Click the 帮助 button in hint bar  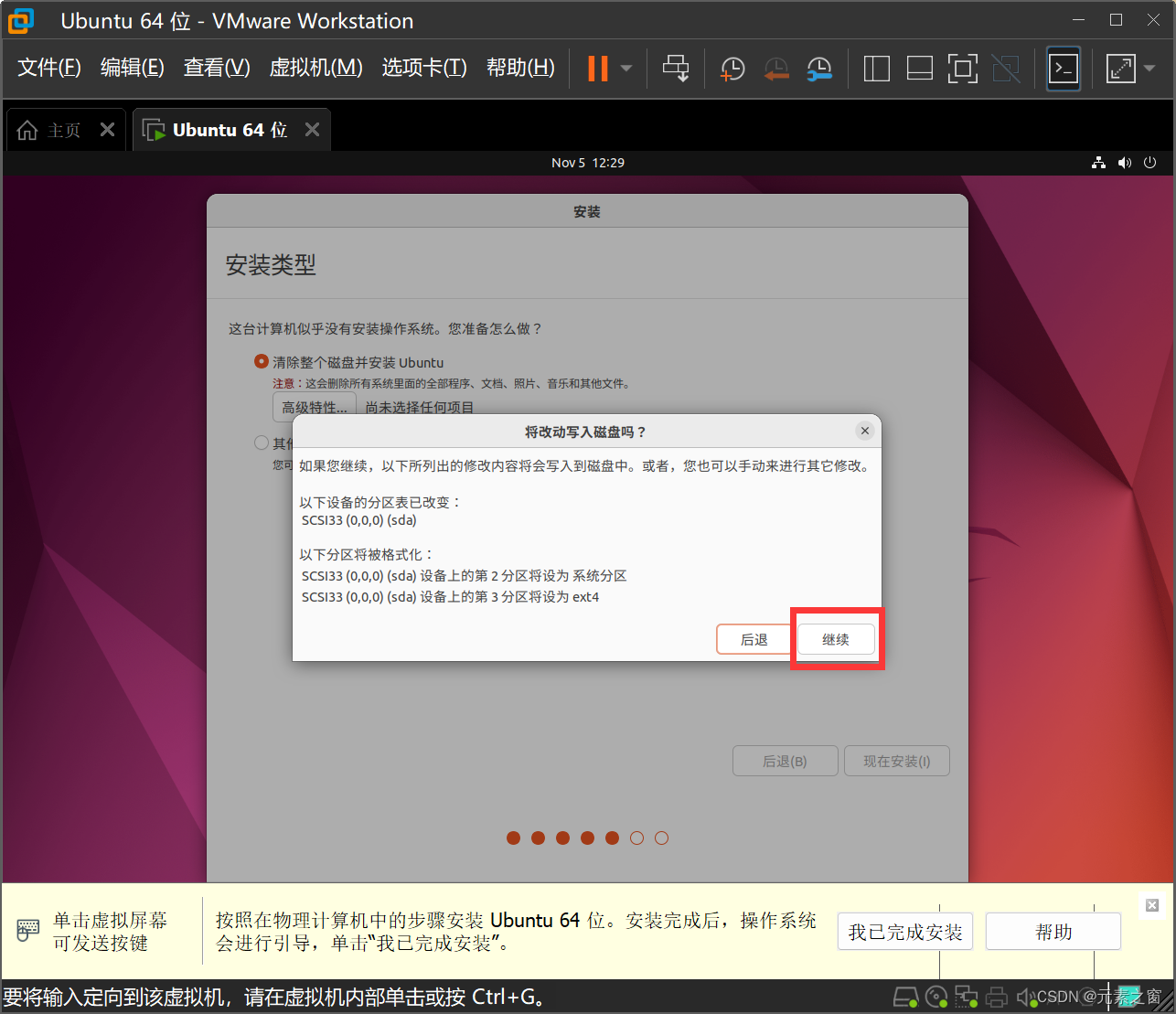1053,932
